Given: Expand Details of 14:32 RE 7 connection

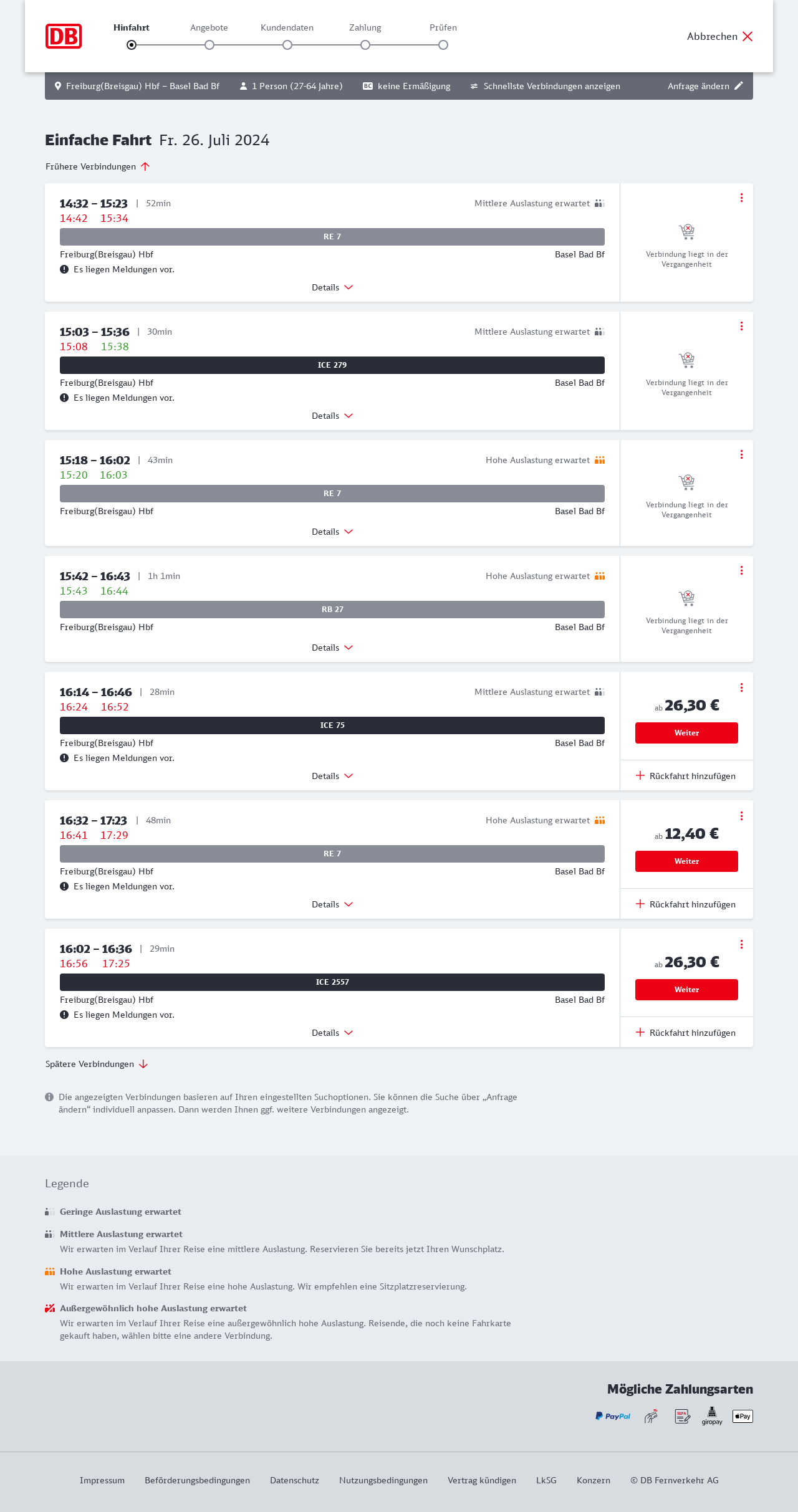Looking at the screenshot, I should [x=332, y=287].
